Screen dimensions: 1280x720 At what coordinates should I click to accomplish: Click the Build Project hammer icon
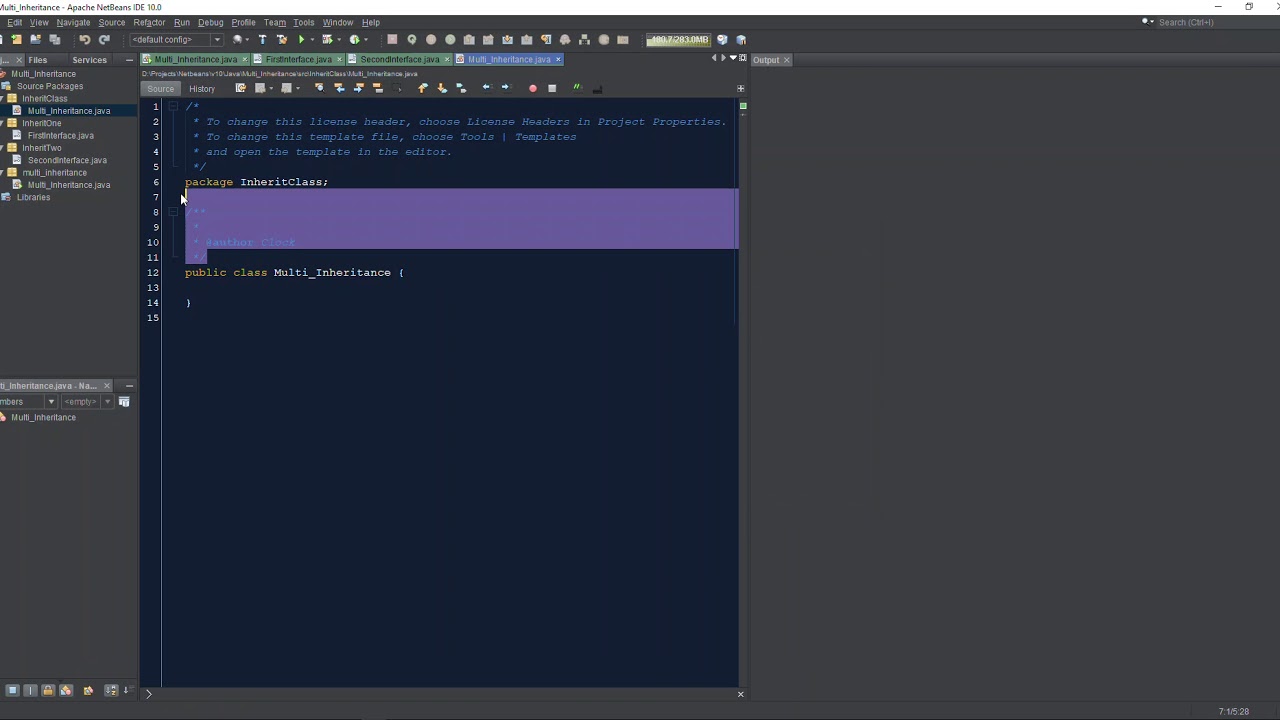coord(262,40)
